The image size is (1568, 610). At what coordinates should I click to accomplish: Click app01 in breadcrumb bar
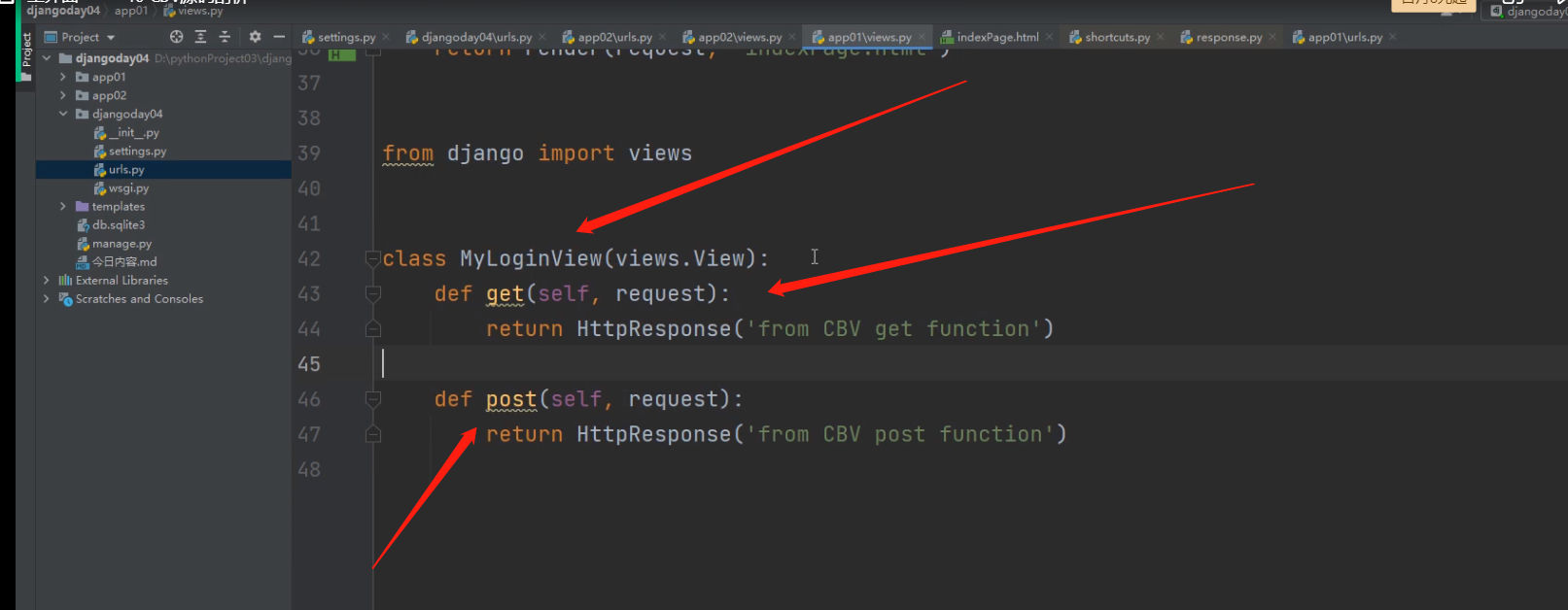131,11
